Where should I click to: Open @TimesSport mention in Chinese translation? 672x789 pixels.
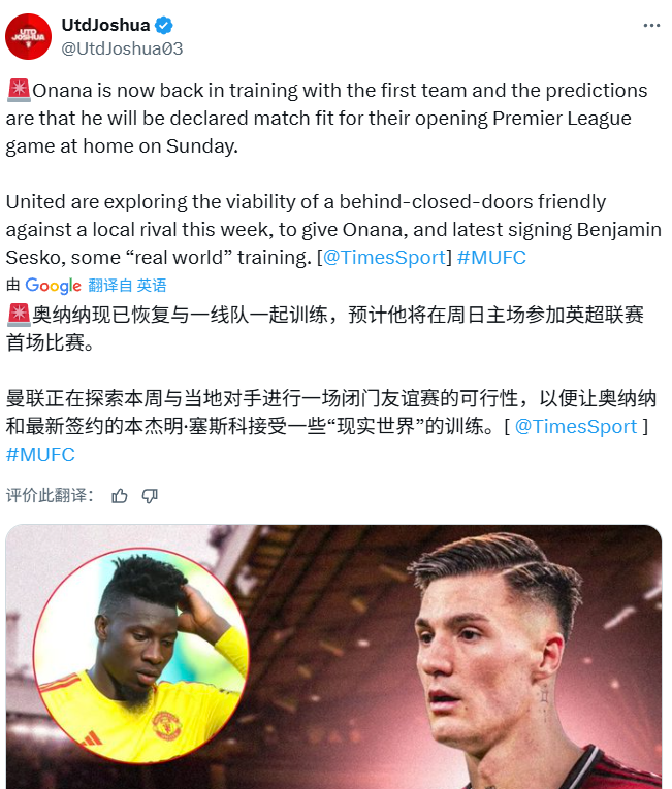tap(576, 427)
